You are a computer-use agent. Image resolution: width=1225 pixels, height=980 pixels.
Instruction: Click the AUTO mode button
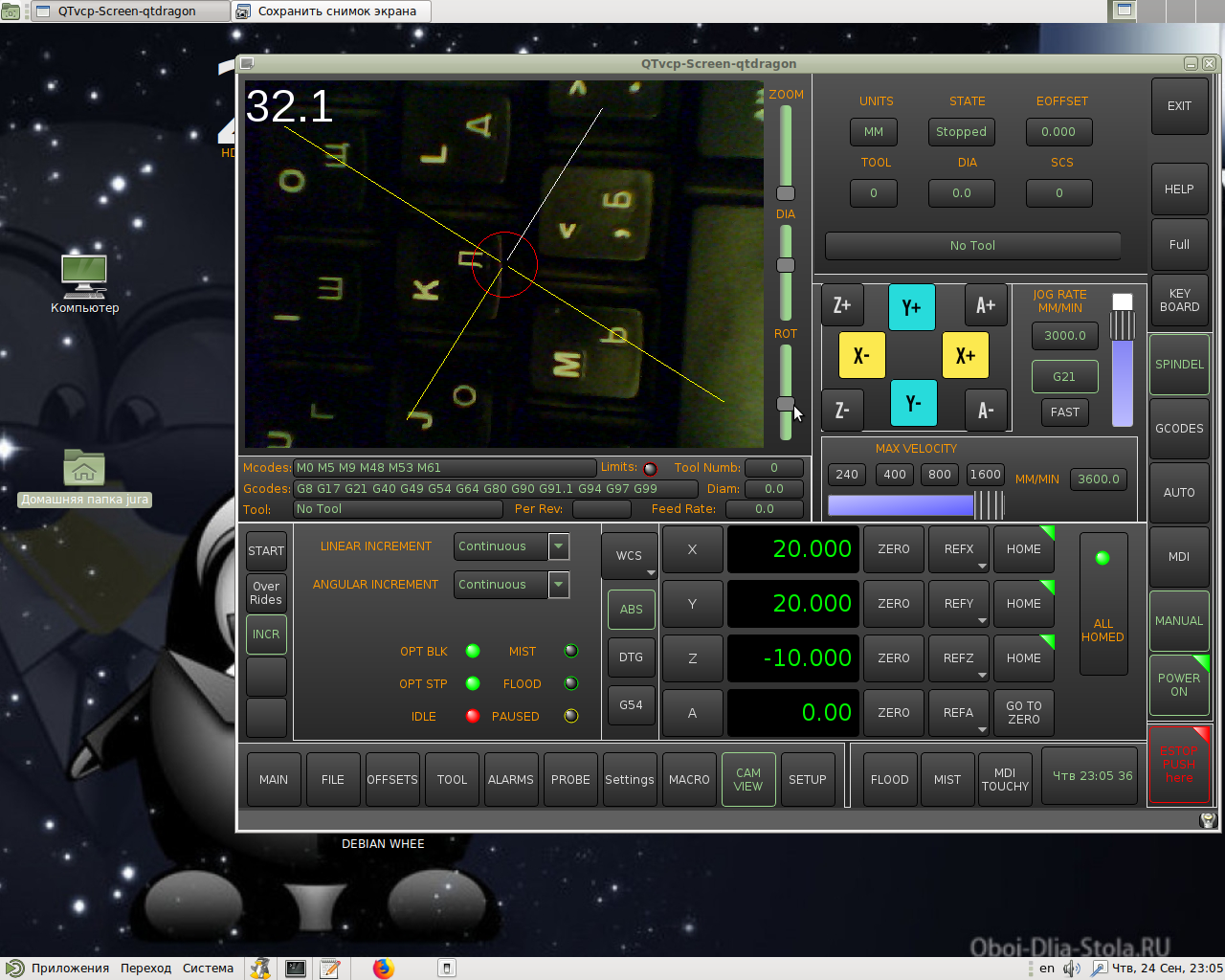[x=1179, y=493]
